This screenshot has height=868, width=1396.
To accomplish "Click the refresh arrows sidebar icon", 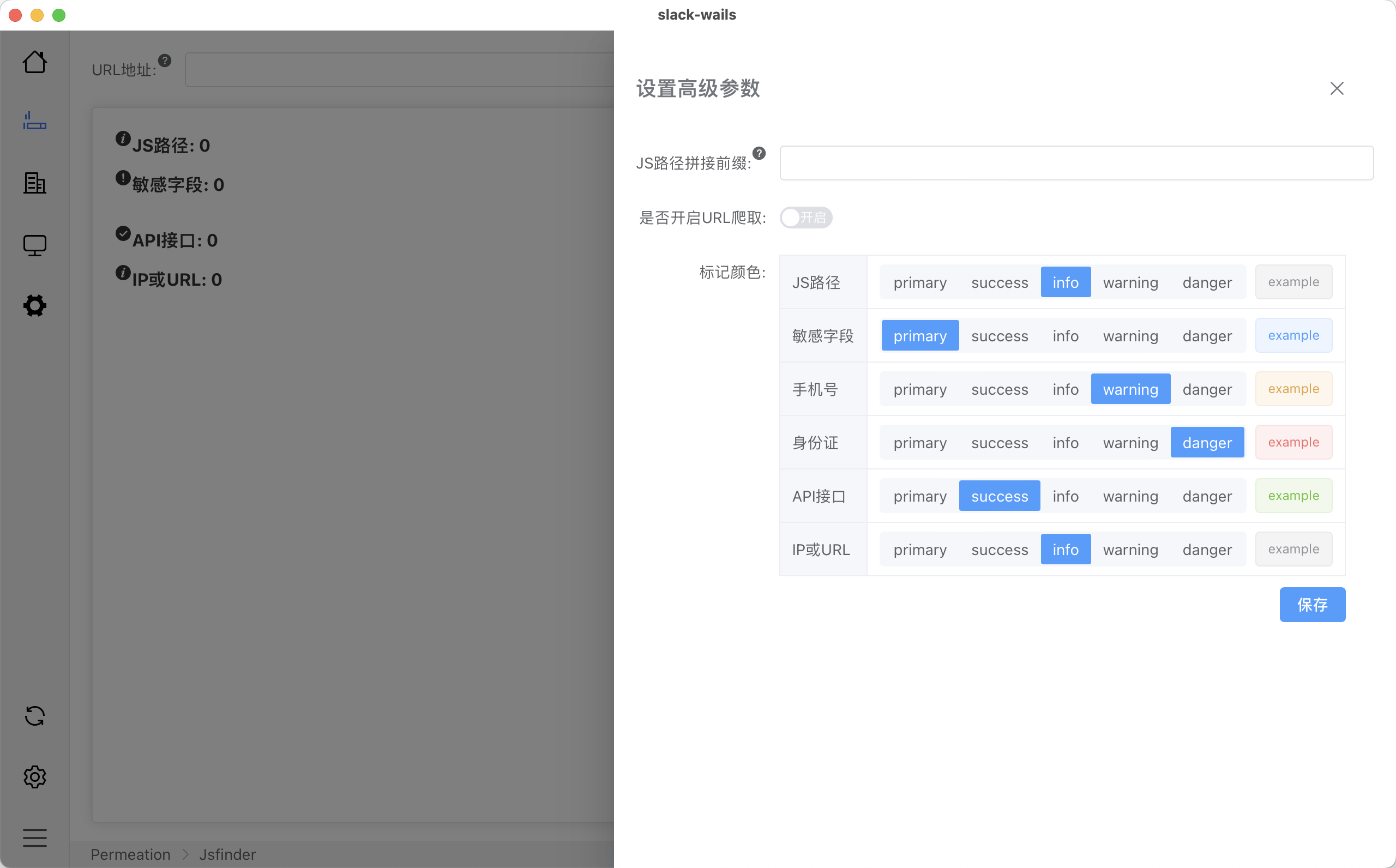I will tap(34, 716).
